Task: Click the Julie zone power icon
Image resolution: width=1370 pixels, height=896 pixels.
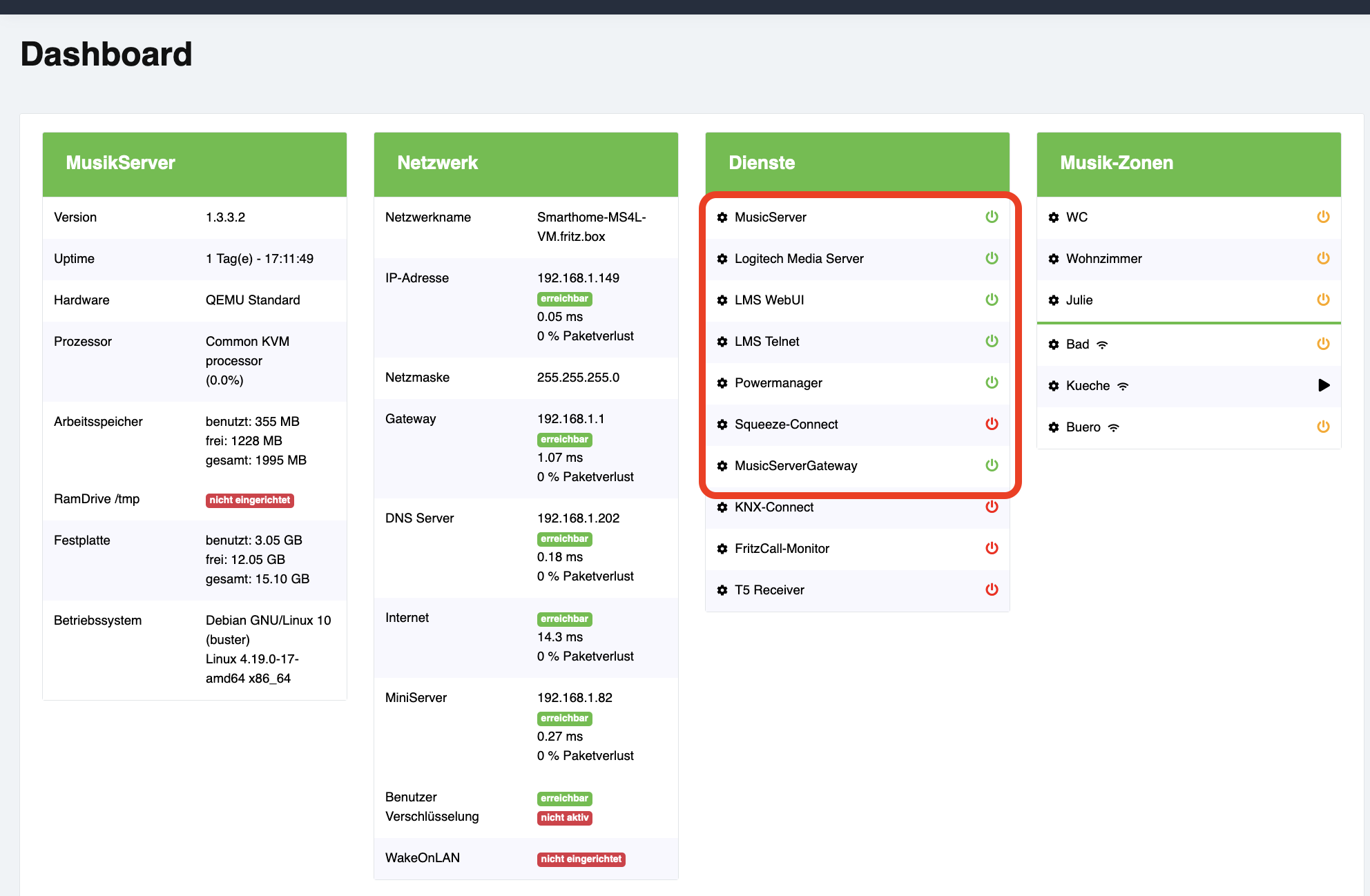Action: [x=1323, y=300]
